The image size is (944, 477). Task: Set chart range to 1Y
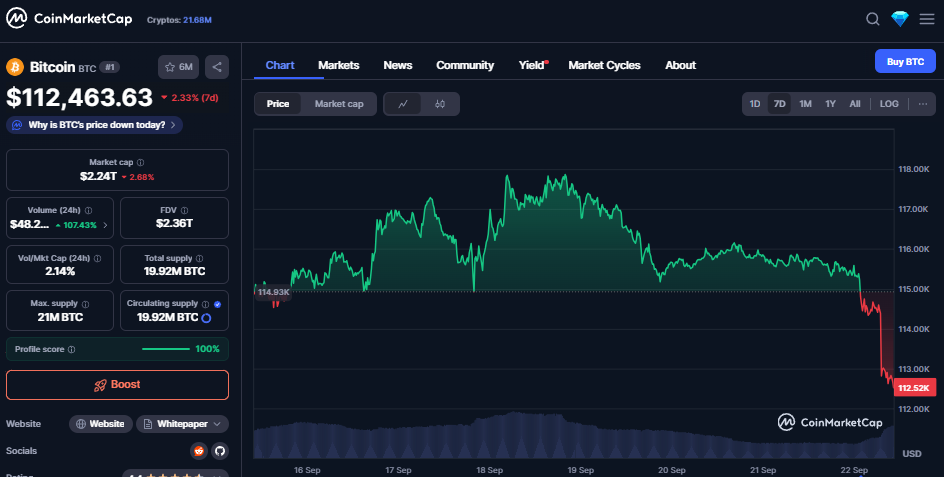click(x=830, y=104)
